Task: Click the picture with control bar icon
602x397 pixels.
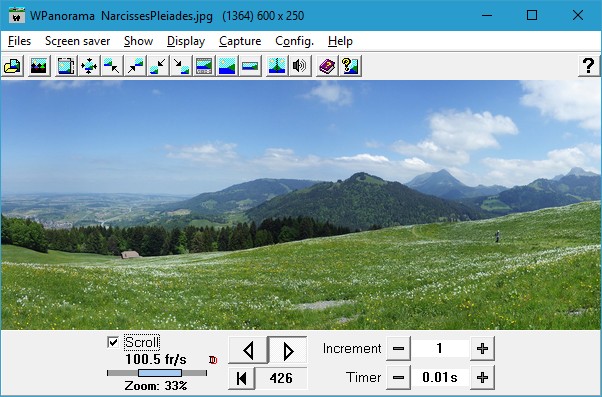Action: (204, 66)
